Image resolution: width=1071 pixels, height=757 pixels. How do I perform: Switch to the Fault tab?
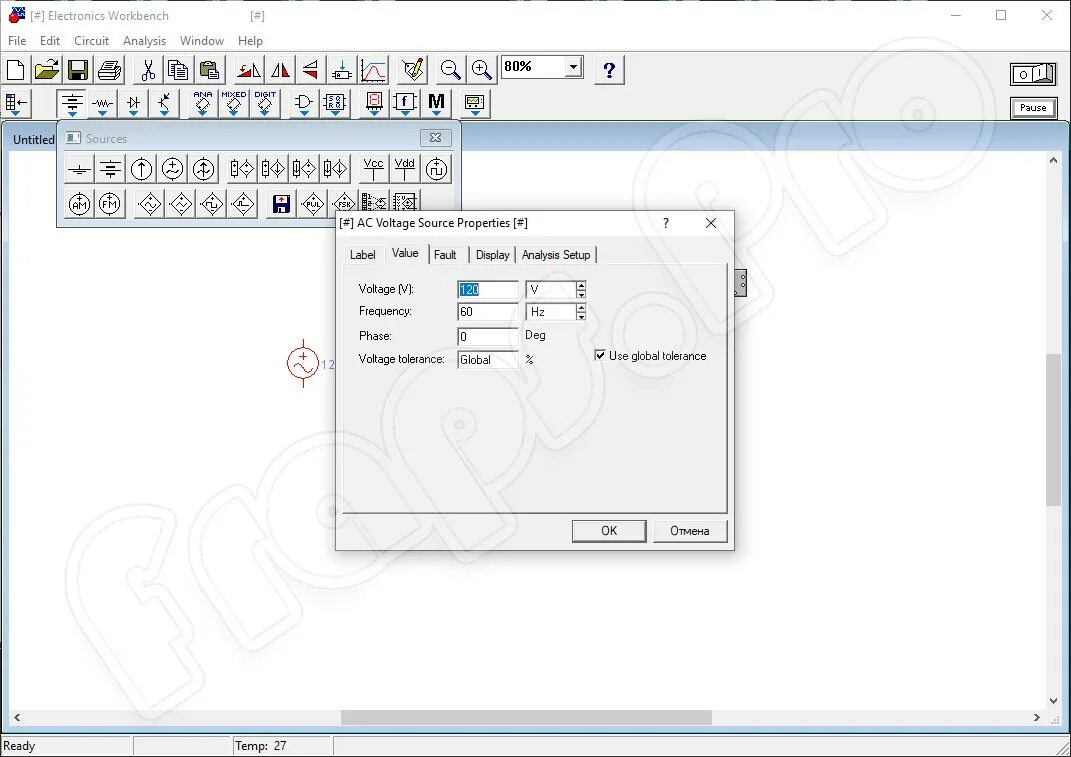tap(445, 255)
